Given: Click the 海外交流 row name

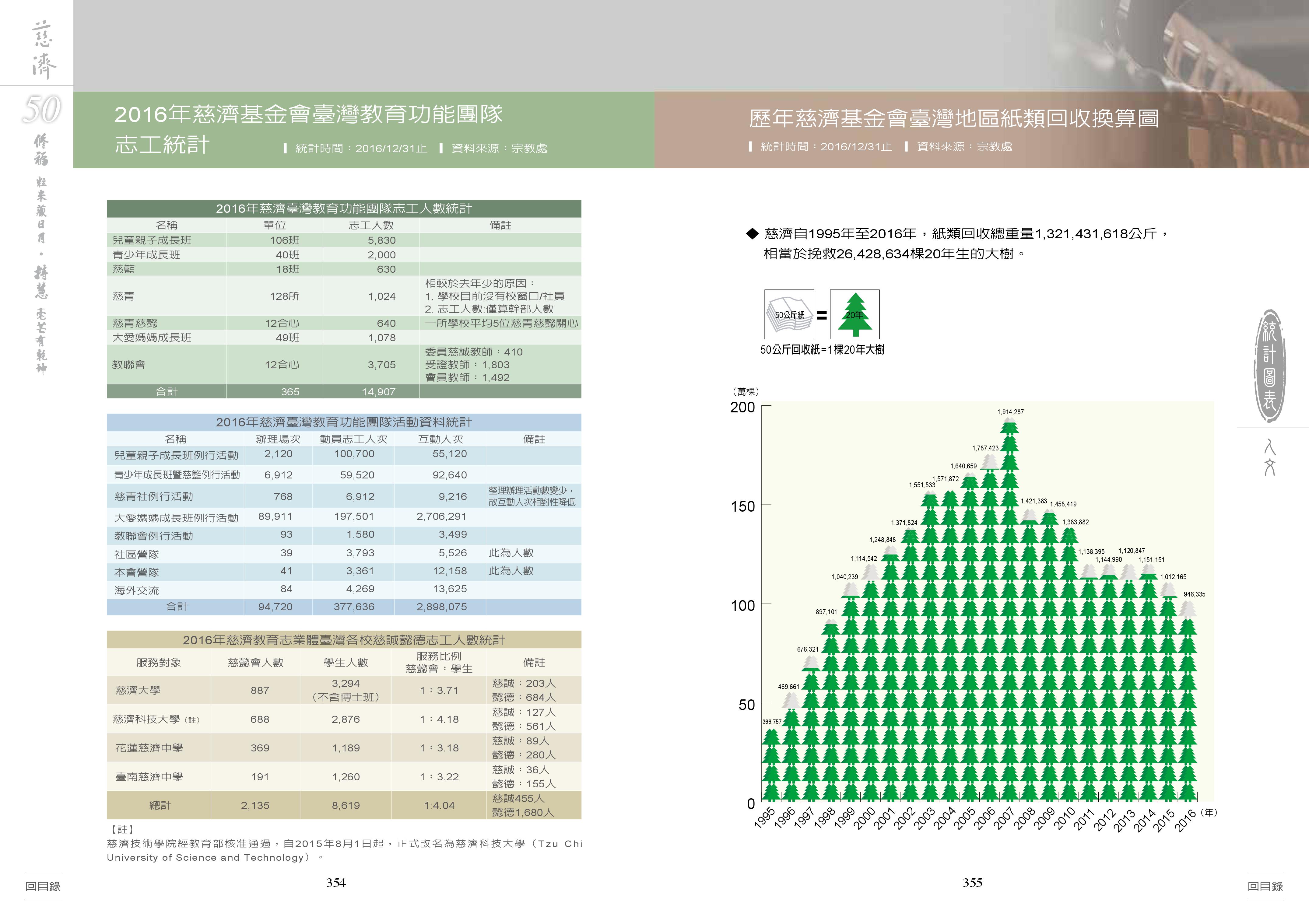Looking at the screenshot, I should pos(136,590).
